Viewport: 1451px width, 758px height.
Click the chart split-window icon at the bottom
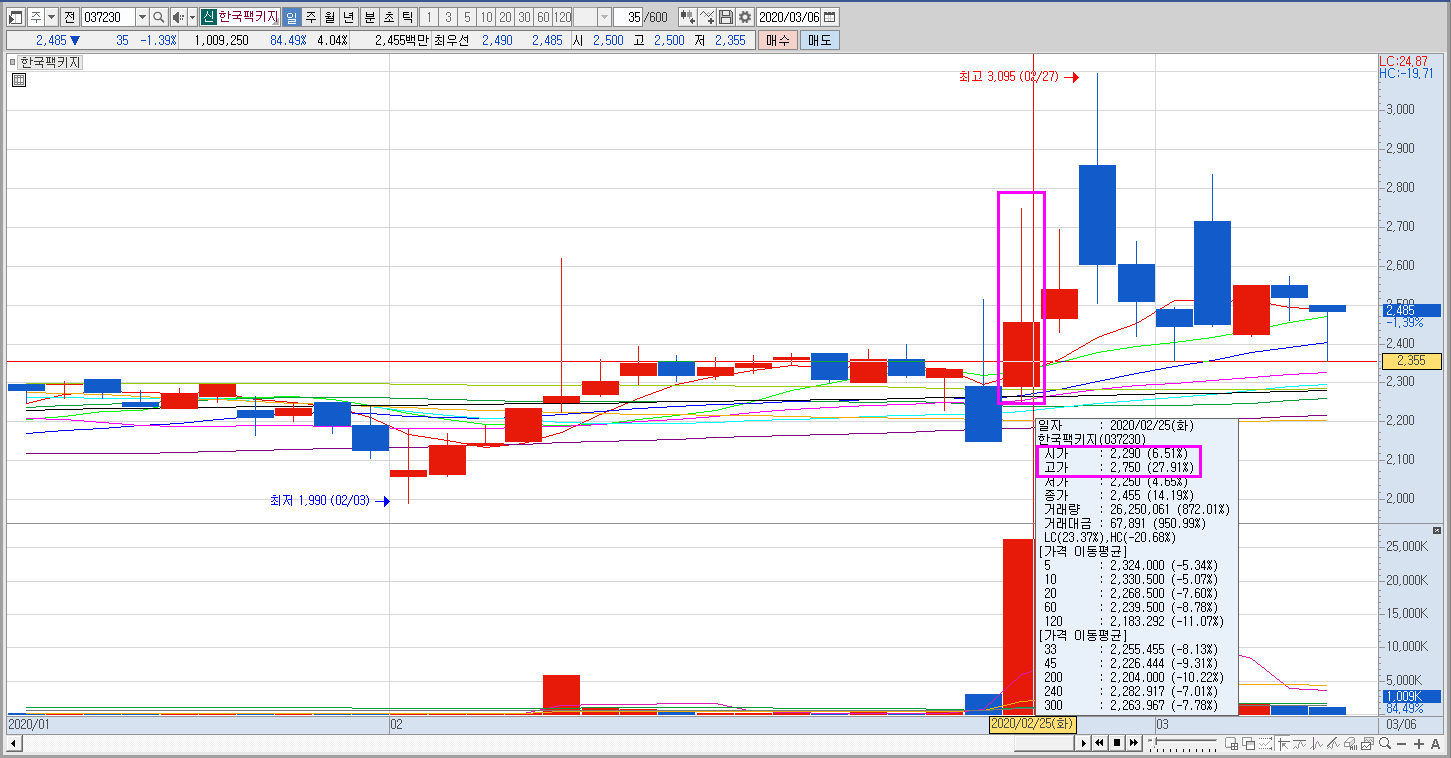coord(1232,743)
